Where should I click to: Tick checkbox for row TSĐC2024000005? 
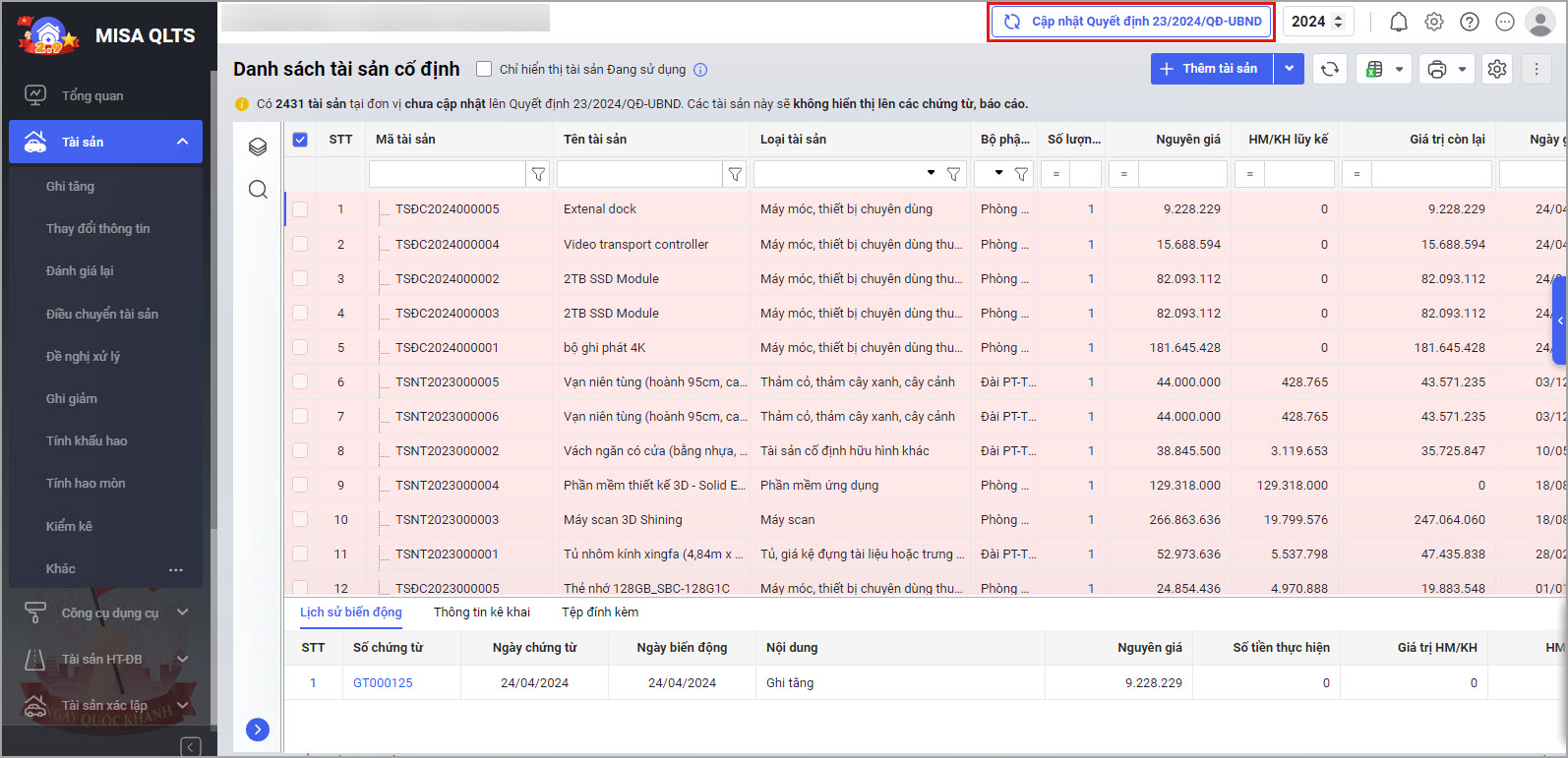tap(300, 209)
